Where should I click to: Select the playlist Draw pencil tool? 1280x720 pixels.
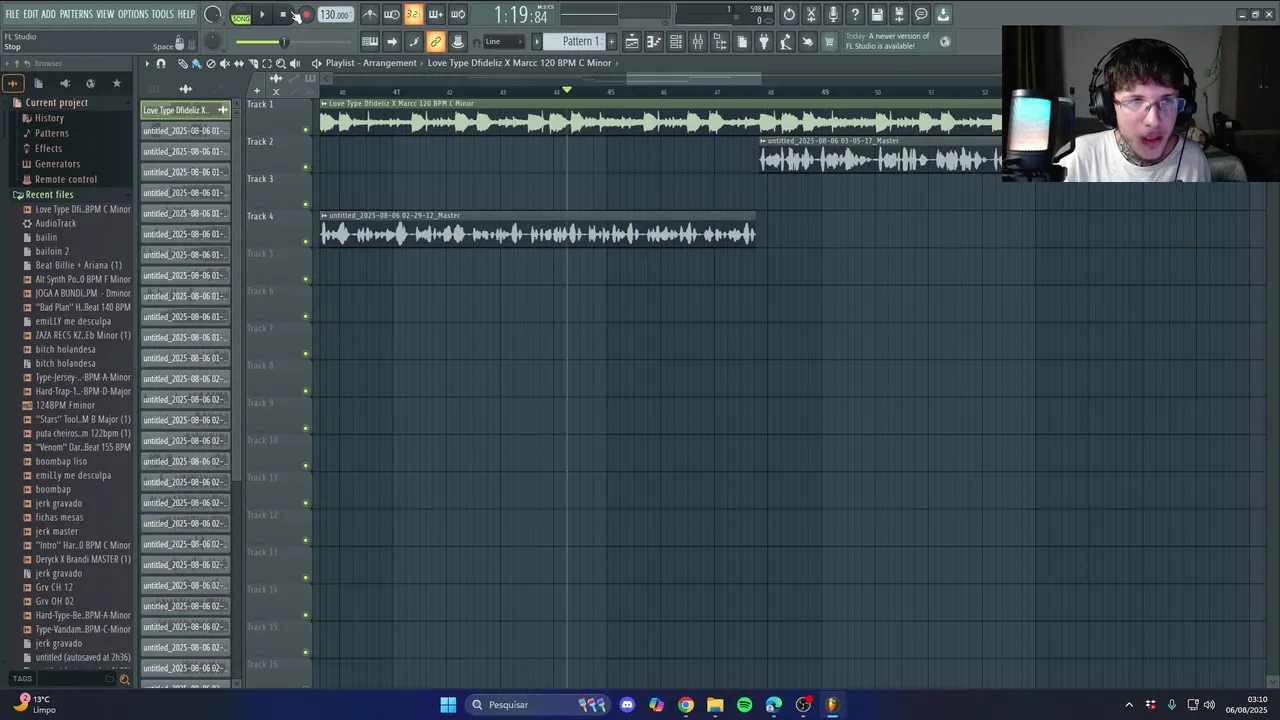(x=183, y=63)
